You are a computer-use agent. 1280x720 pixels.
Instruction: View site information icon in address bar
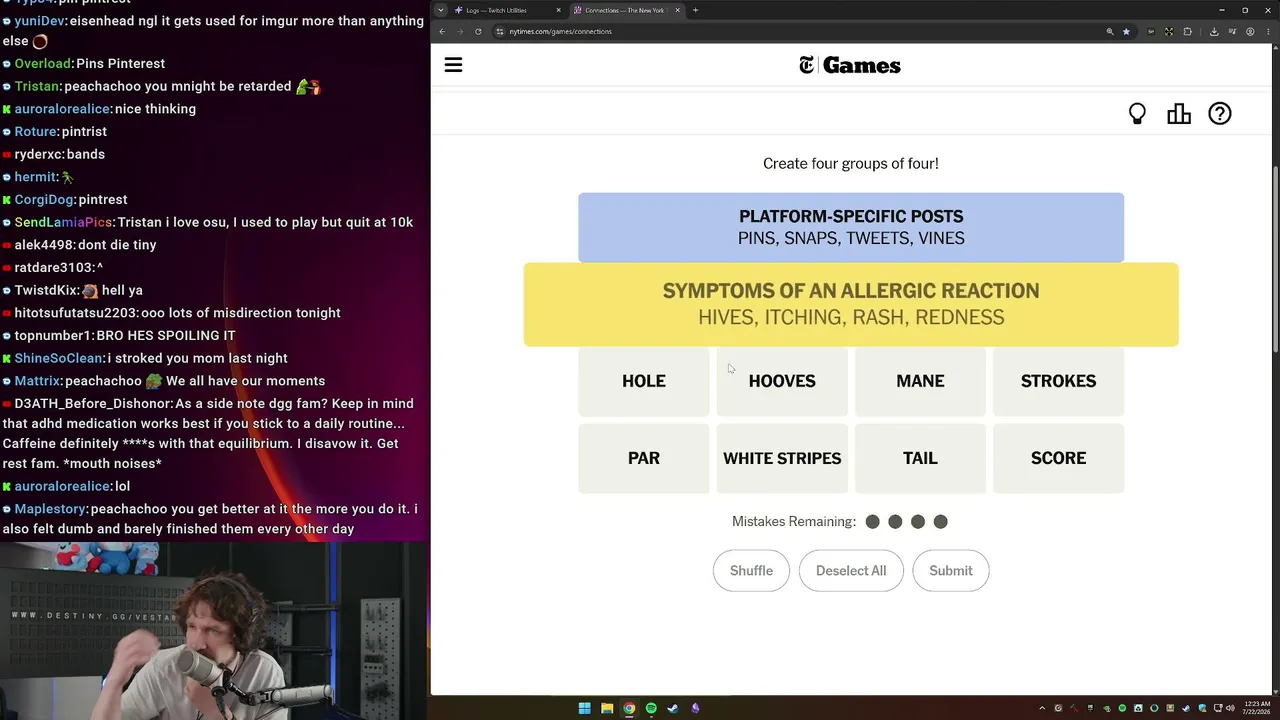coord(500,31)
